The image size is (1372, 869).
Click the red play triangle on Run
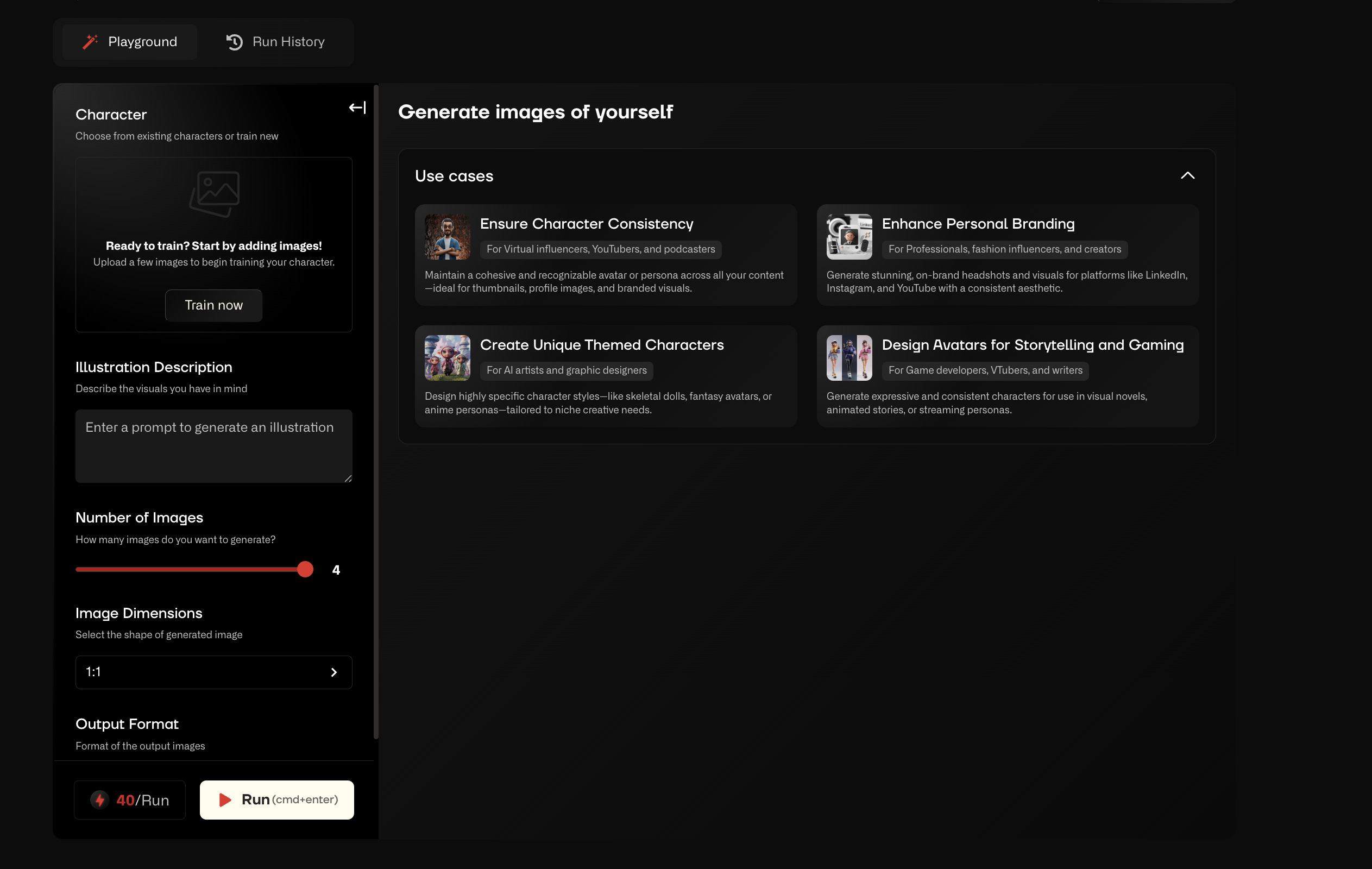pos(225,799)
